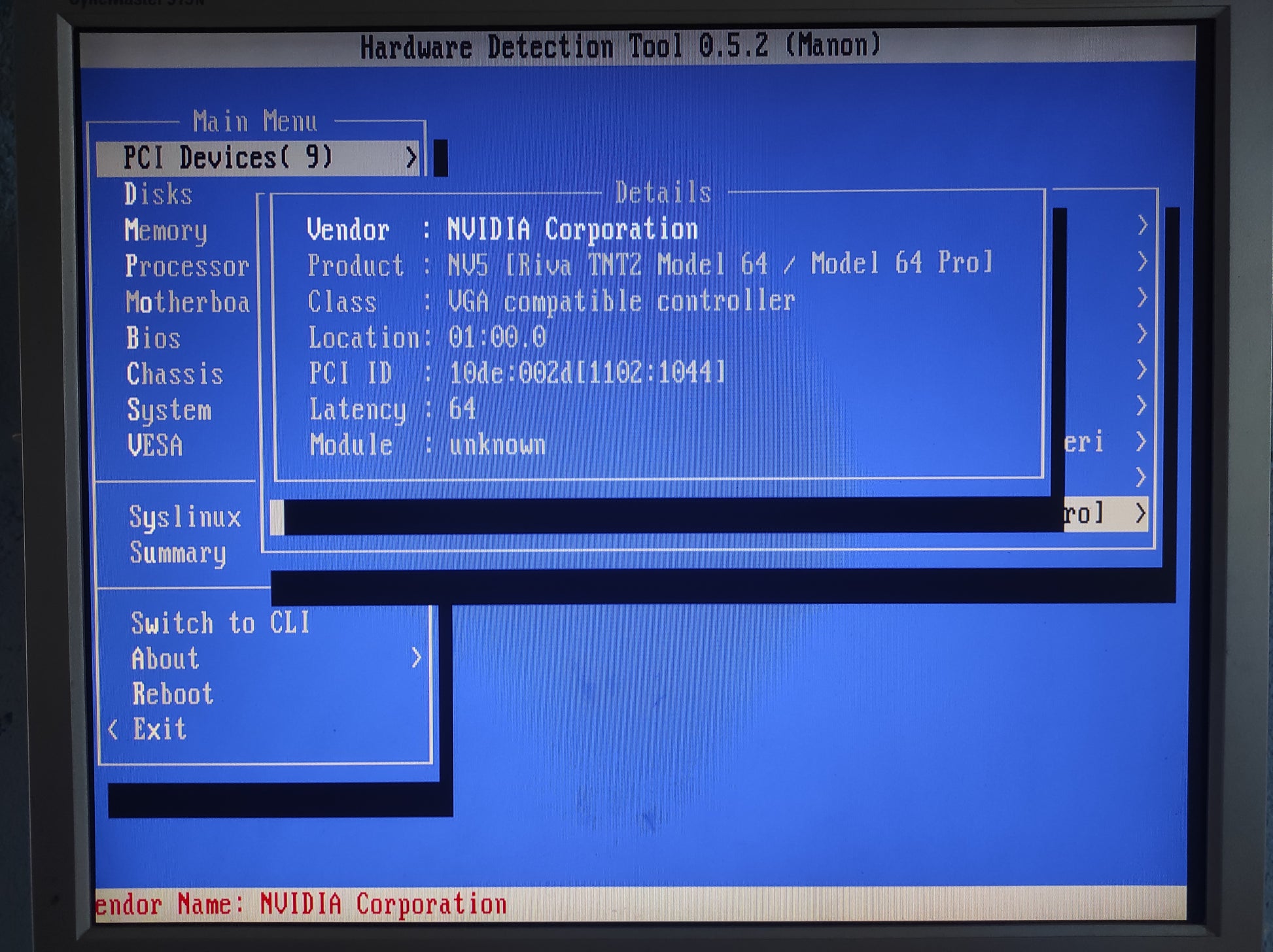Viewport: 1273px width, 952px height.
Task: Select Processor in Main Menu
Action: click(x=187, y=266)
